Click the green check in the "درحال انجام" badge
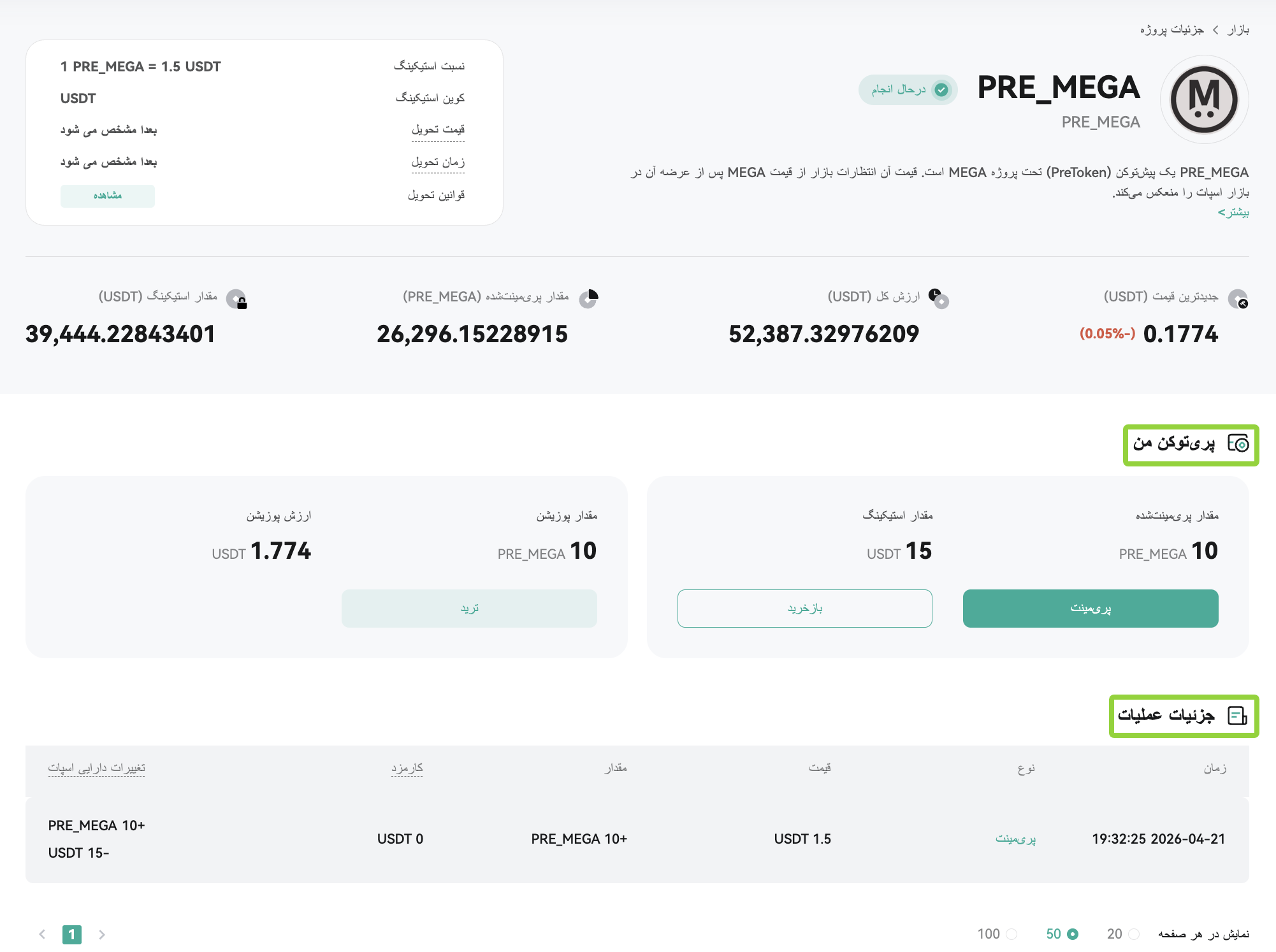 click(x=941, y=90)
